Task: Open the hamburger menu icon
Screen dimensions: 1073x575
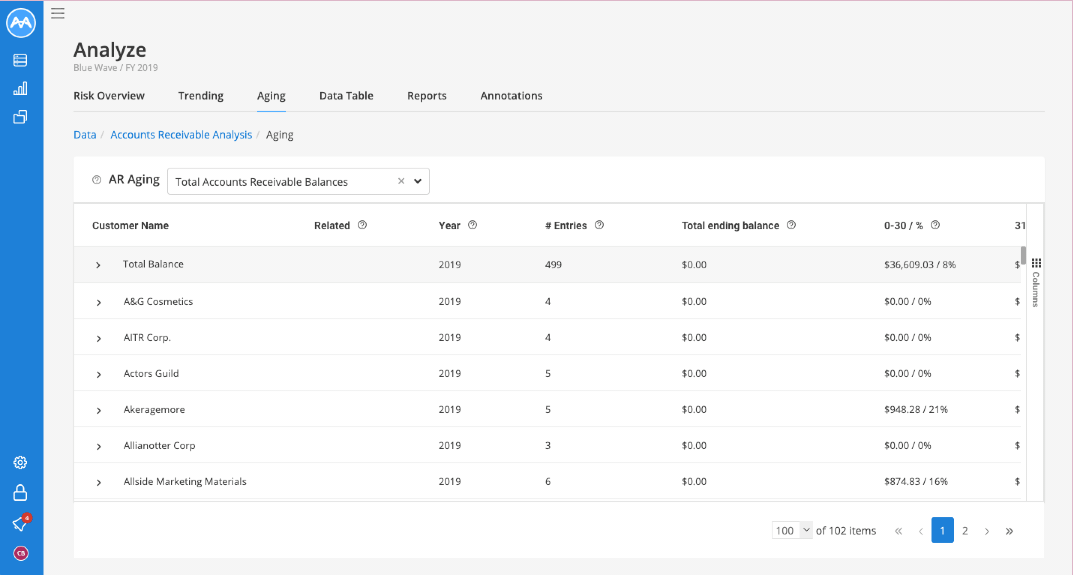Action: coord(58,13)
